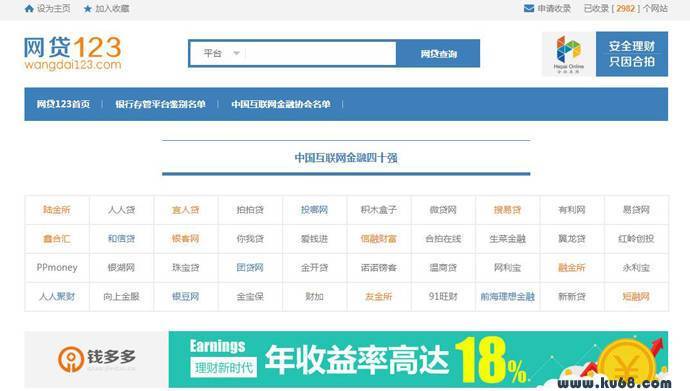Image resolution: width=690 pixels, height=391 pixels.
Task: Open the 陆金所 platform link
Action: pyautogui.click(x=57, y=210)
